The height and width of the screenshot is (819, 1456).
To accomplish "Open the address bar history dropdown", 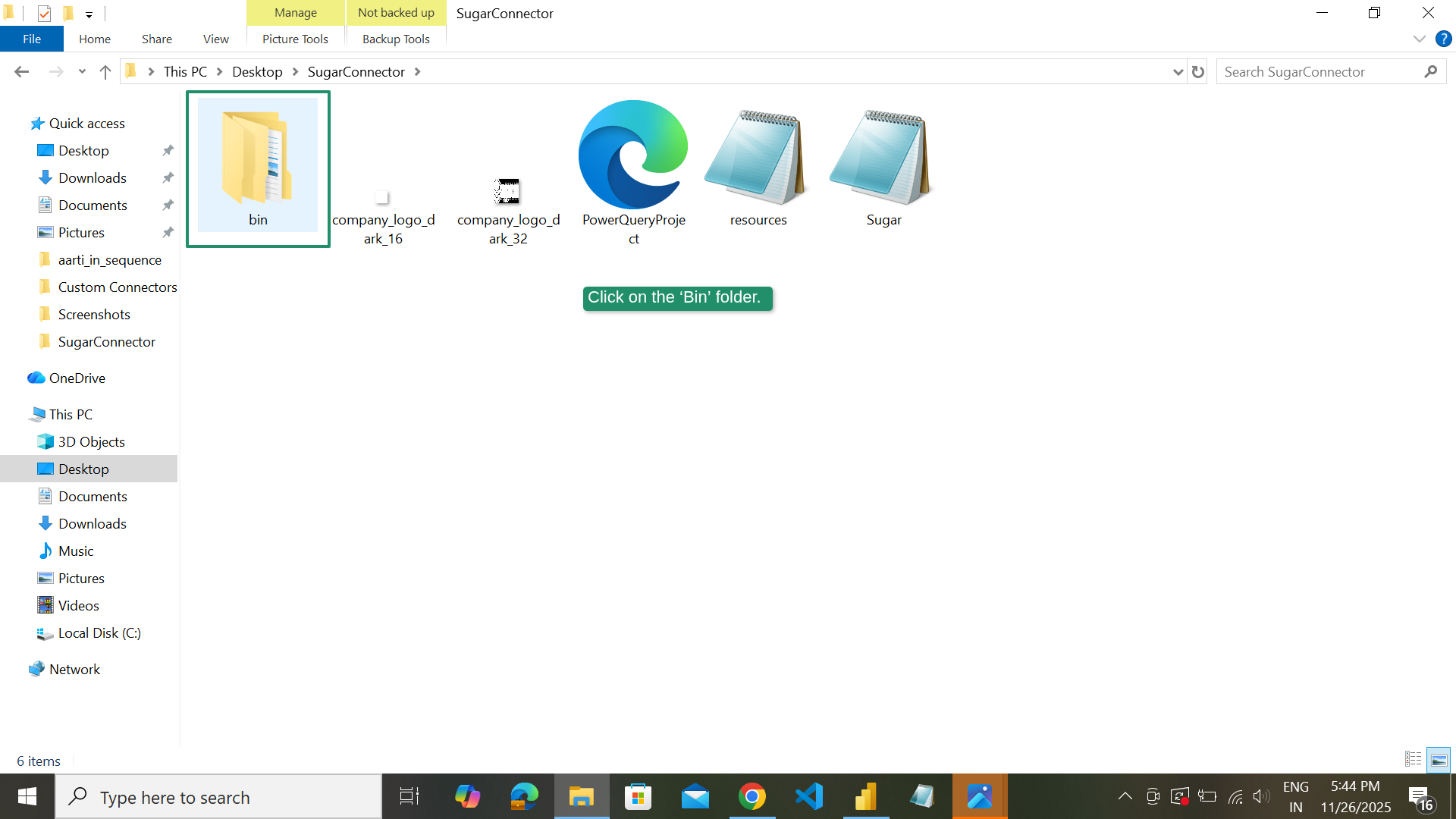I will tap(1177, 71).
